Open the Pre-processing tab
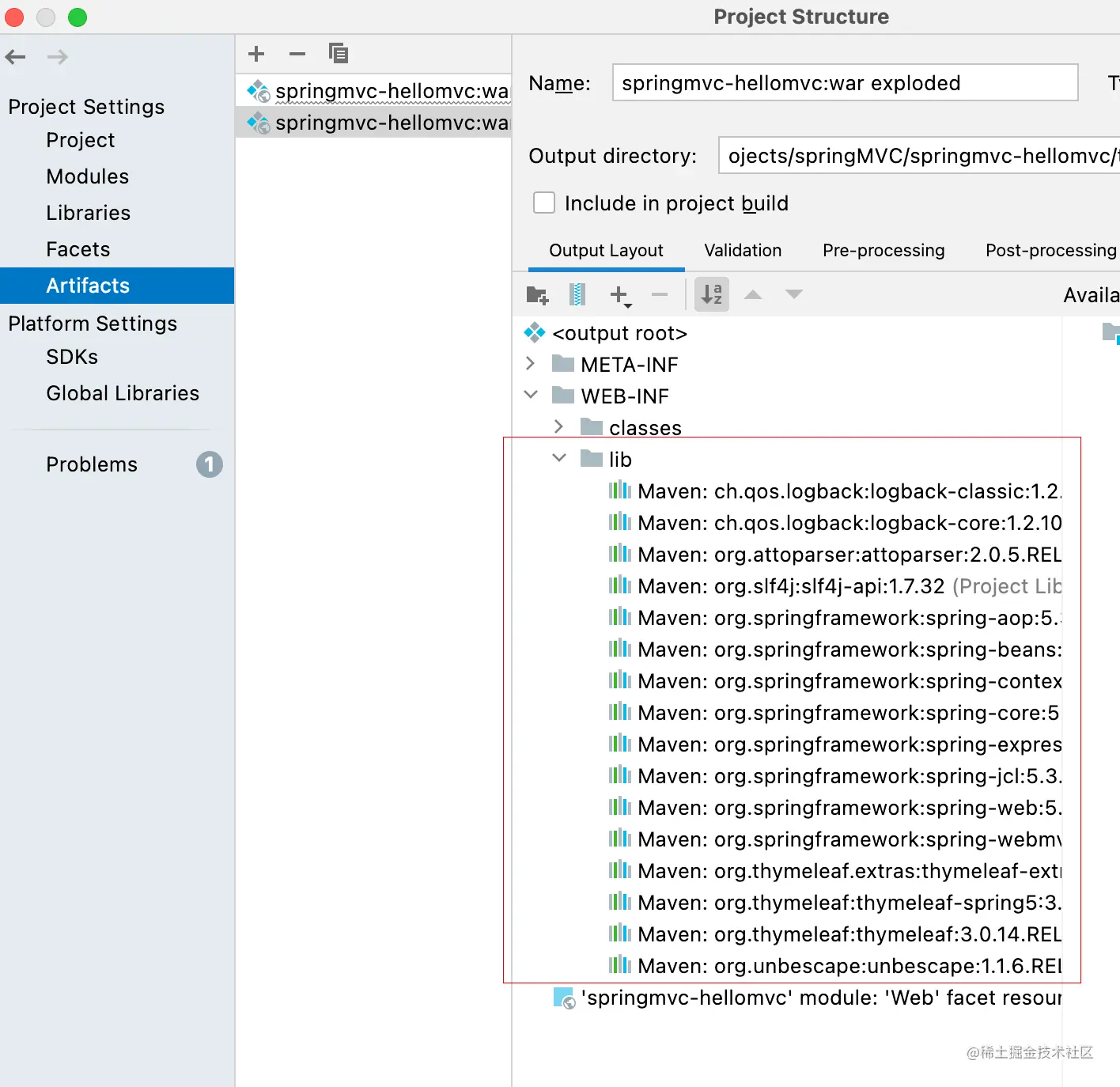 (884, 251)
